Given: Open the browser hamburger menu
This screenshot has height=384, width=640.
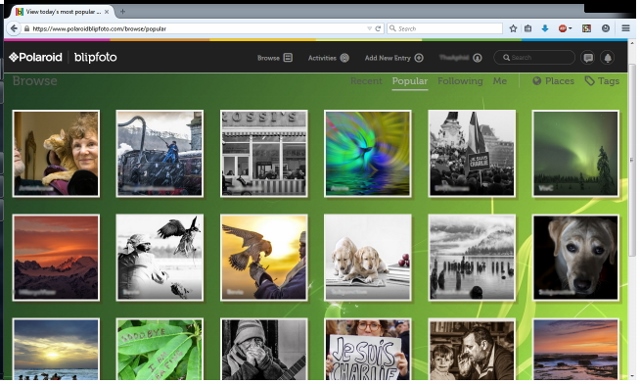Looking at the screenshot, I should point(625,29).
